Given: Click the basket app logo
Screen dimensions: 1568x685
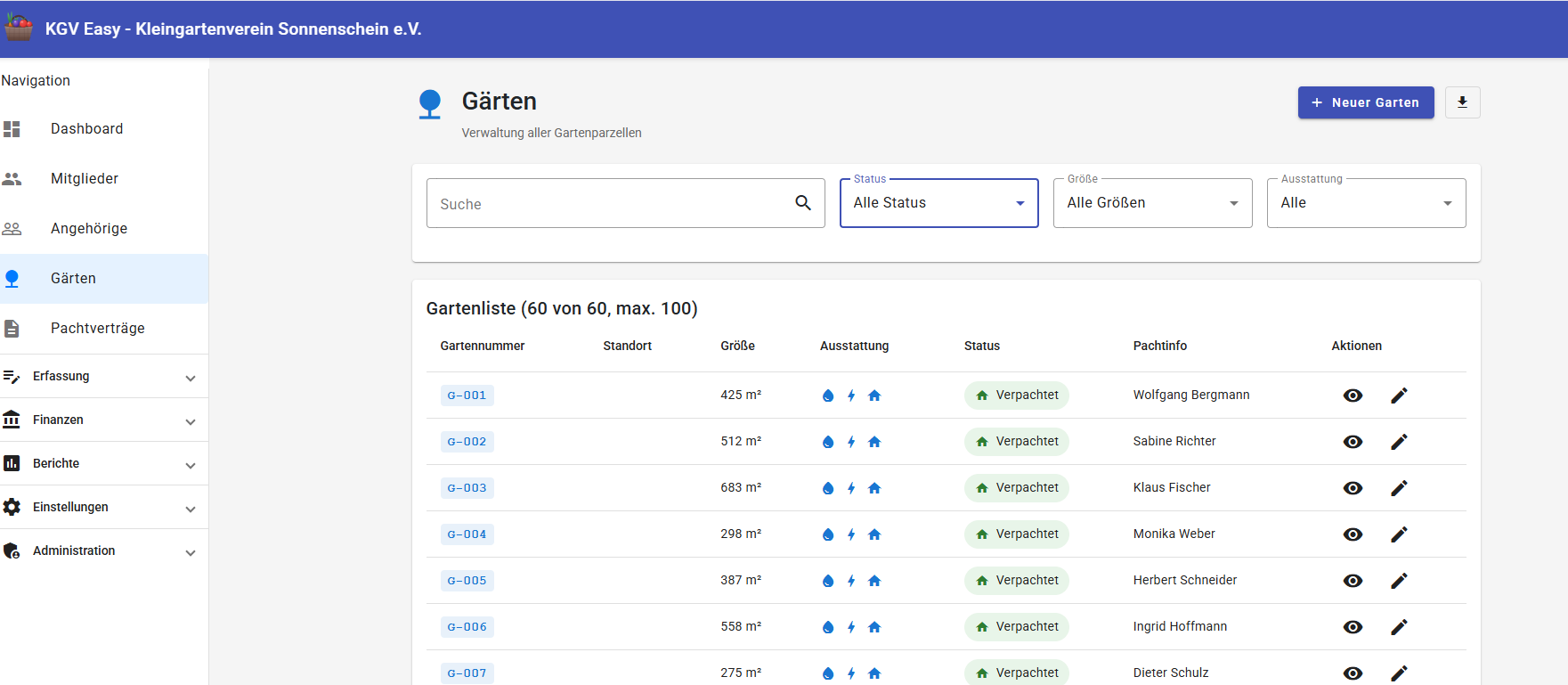Looking at the screenshot, I should (x=18, y=28).
